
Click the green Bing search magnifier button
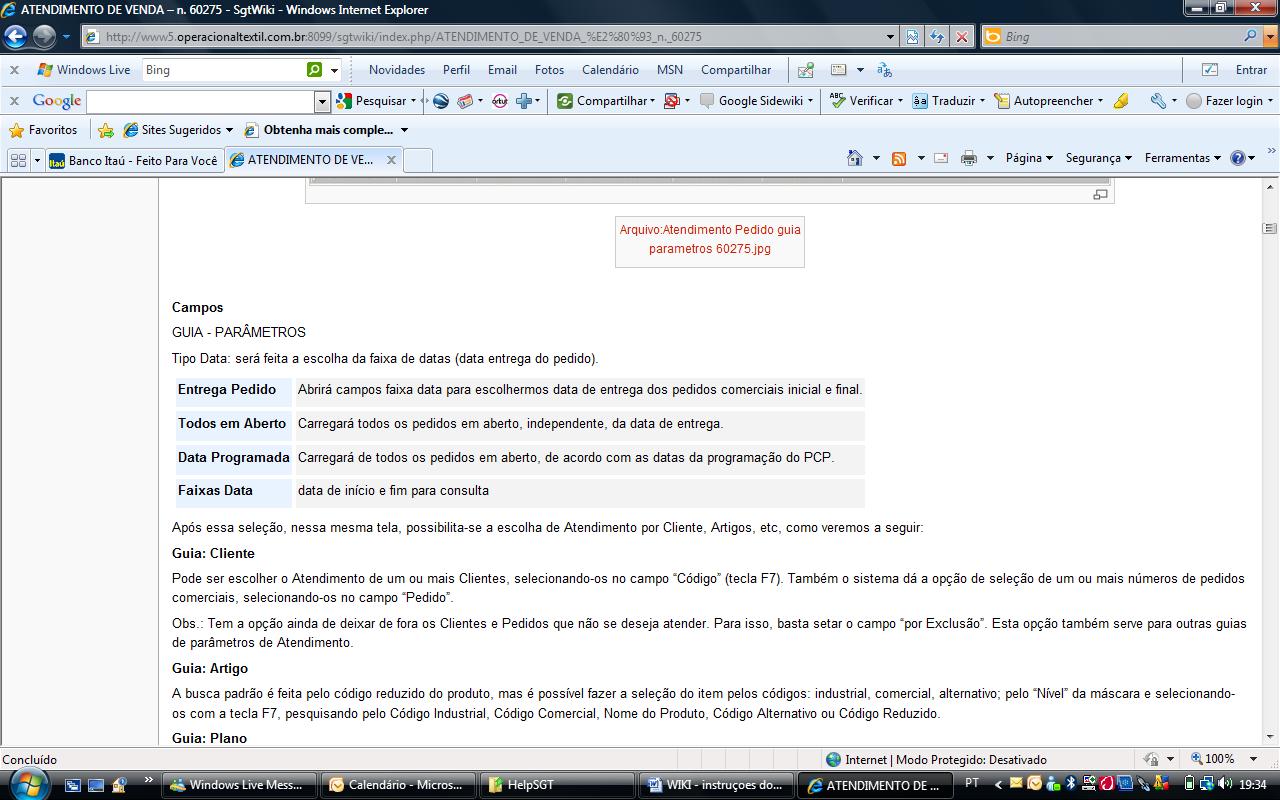pyautogui.click(x=315, y=70)
